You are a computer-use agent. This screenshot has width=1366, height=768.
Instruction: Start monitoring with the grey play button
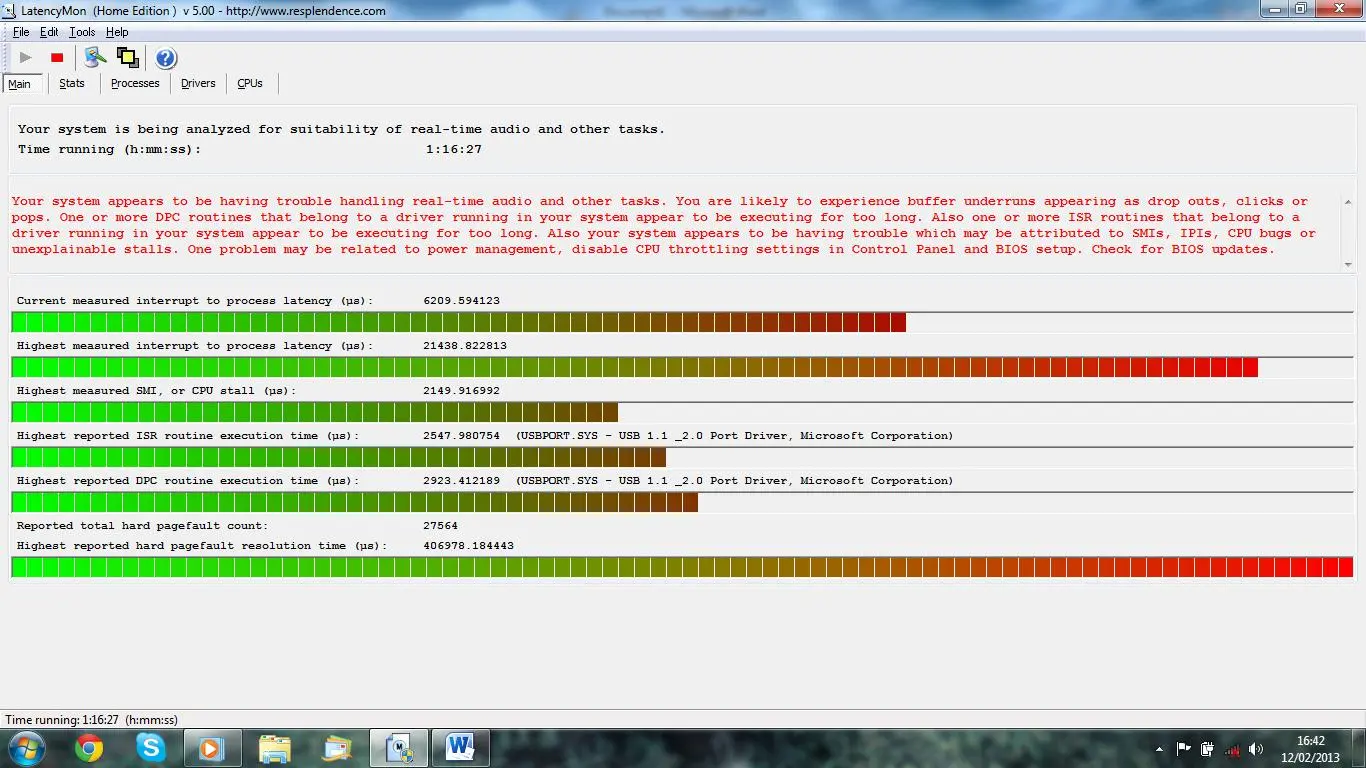[26, 58]
